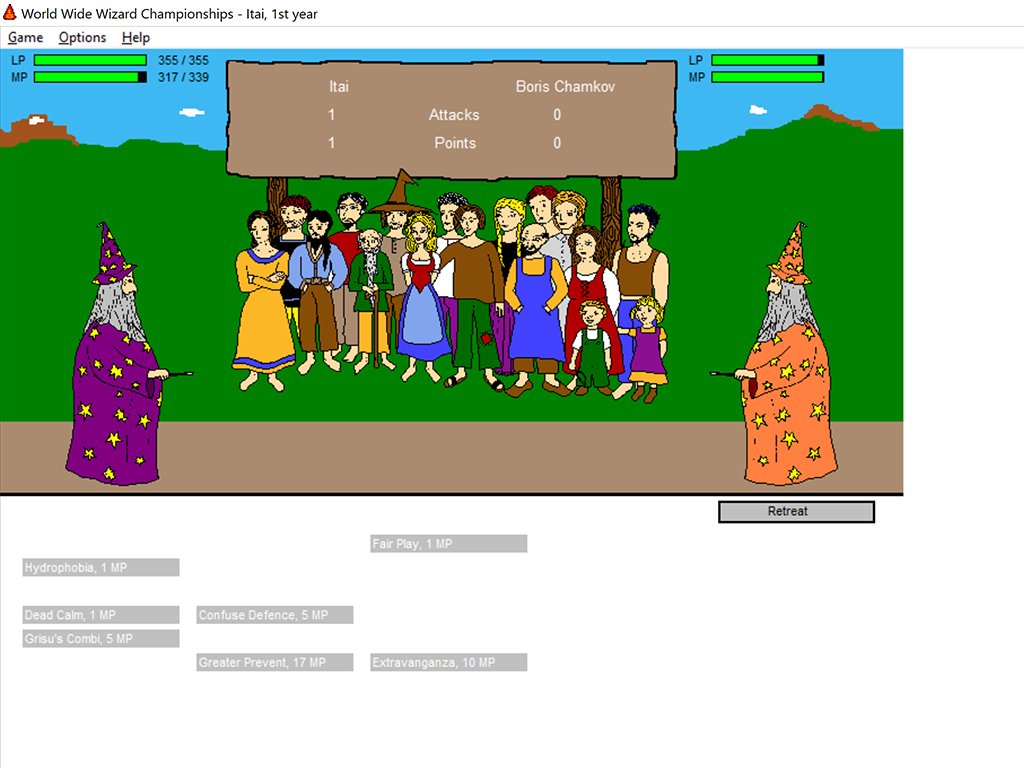Viewport: 1024px width, 768px height.
Task: Cast the Fair Play spell
Action: 449,543
